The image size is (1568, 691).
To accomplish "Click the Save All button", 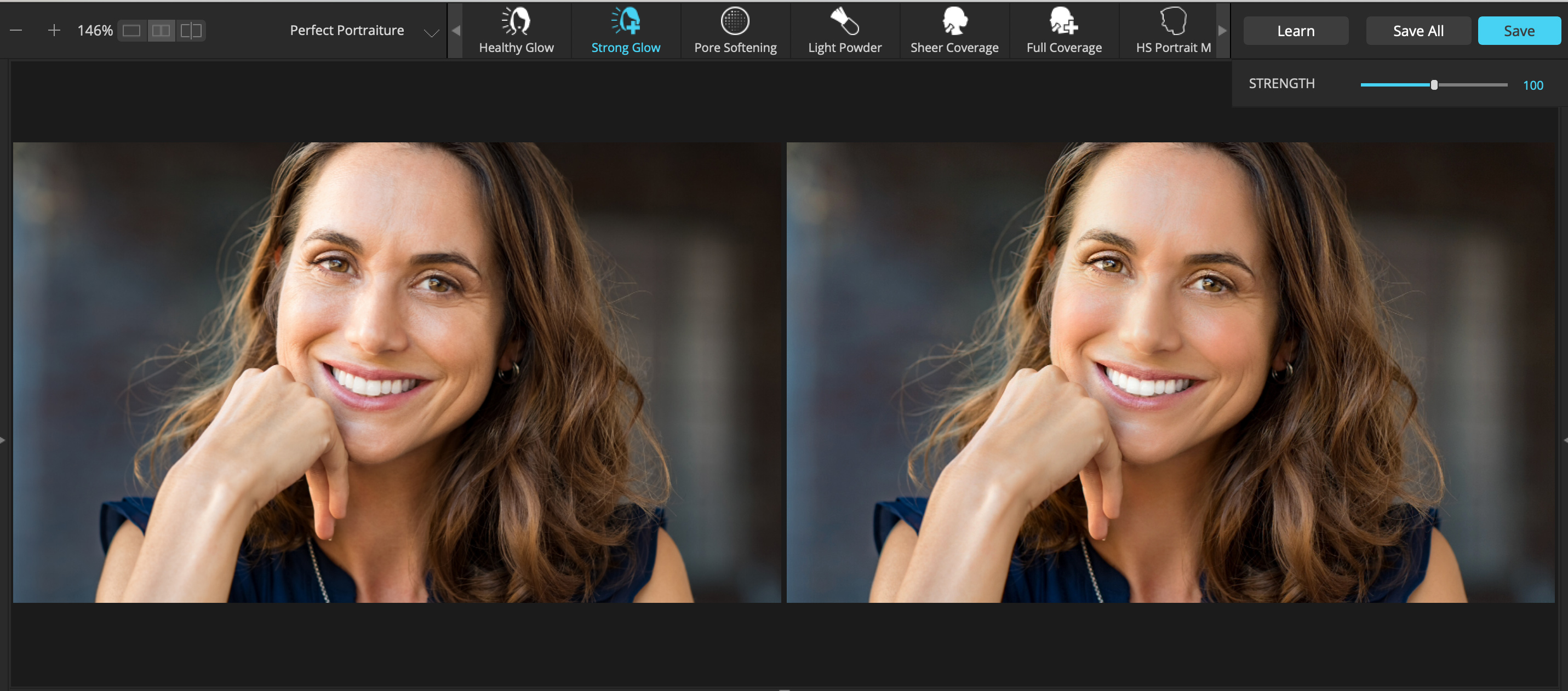I will [x=1418, y=30].
